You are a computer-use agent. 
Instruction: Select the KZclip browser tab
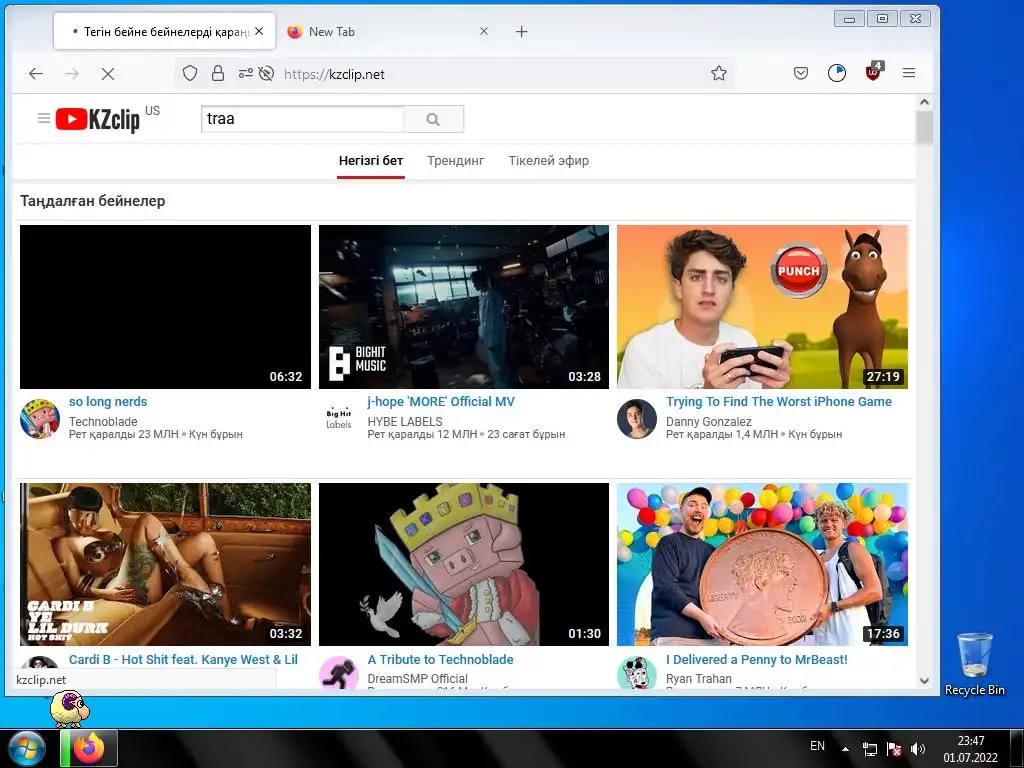pos(165,31)
